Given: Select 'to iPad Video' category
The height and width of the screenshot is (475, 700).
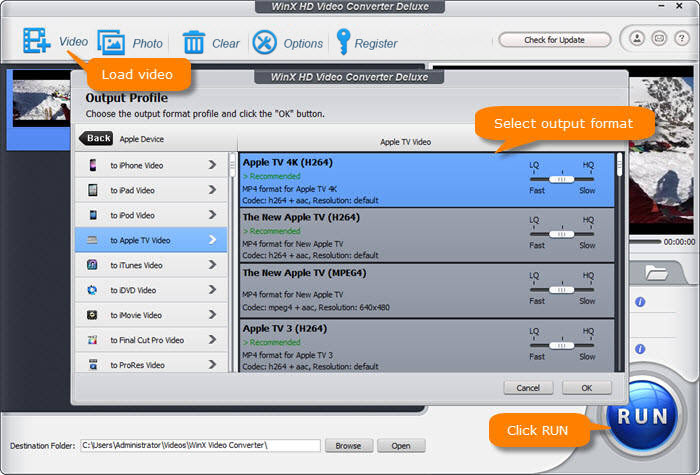Looking at the screenshot, I should pyautogui.click(x=151, y=190).
